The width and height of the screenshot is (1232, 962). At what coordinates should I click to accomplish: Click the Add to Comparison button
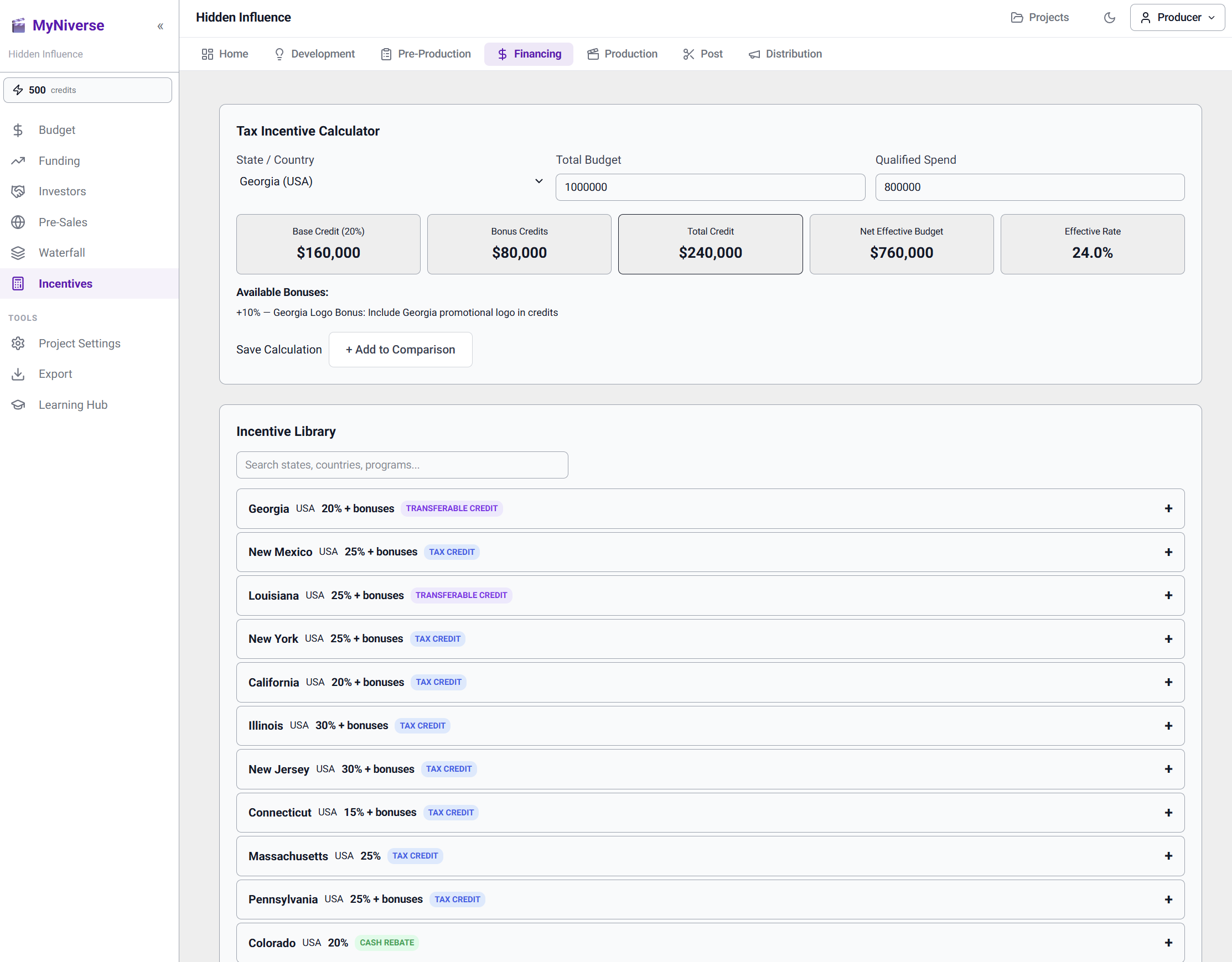tap(400, 350)
